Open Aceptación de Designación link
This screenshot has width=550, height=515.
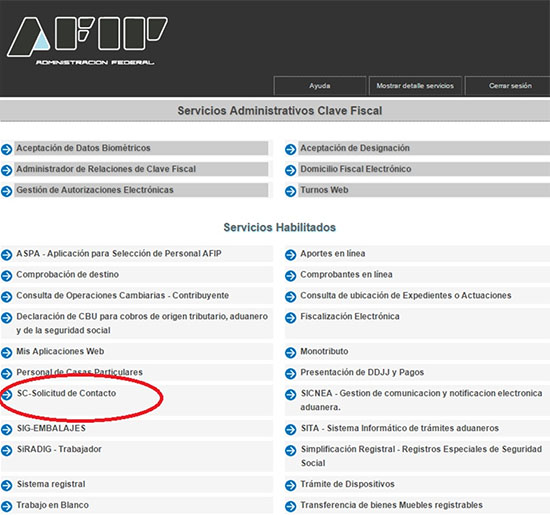[x=355, y=148]
